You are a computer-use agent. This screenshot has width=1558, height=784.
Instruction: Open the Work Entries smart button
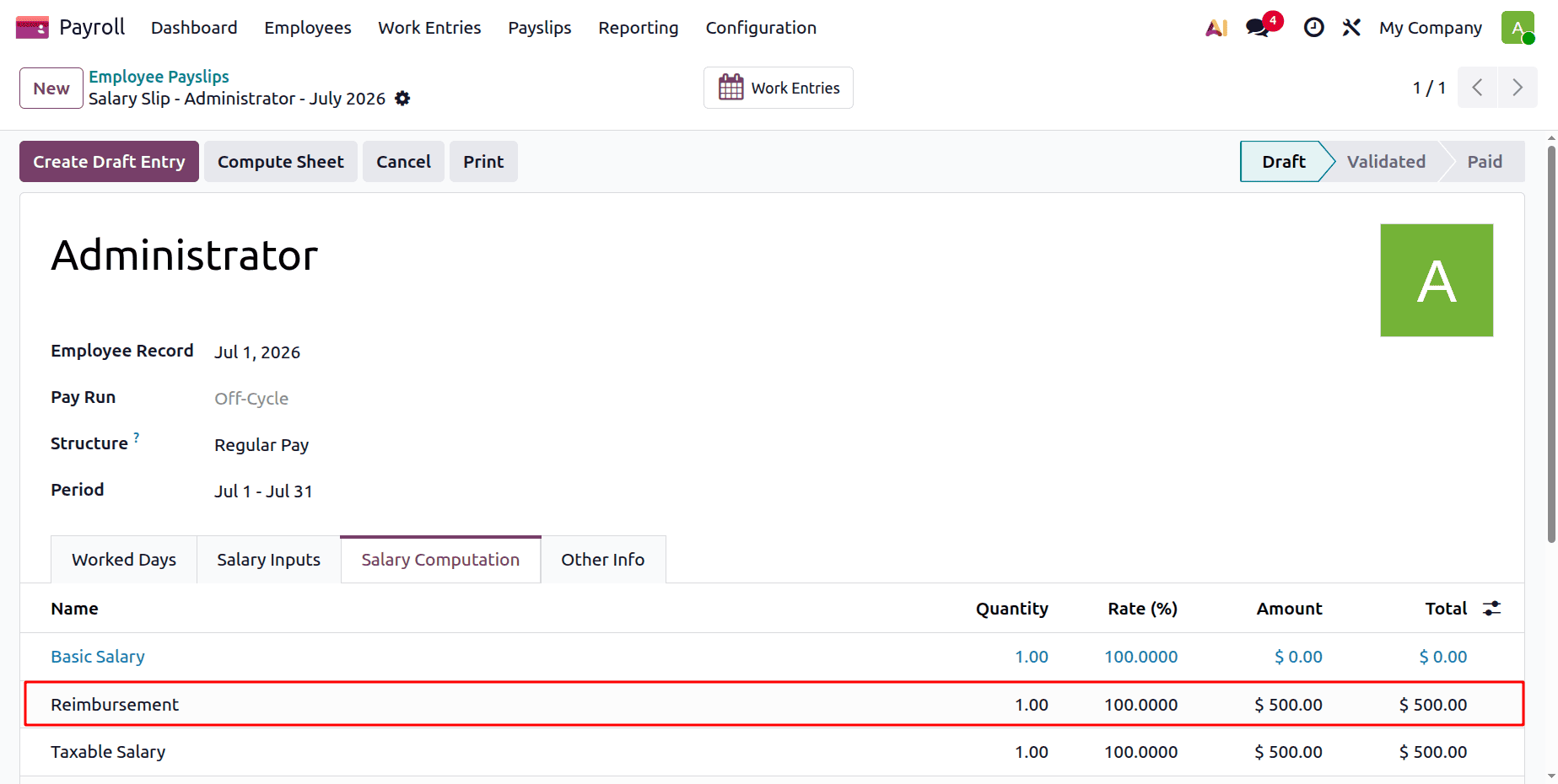click(779, 88)
